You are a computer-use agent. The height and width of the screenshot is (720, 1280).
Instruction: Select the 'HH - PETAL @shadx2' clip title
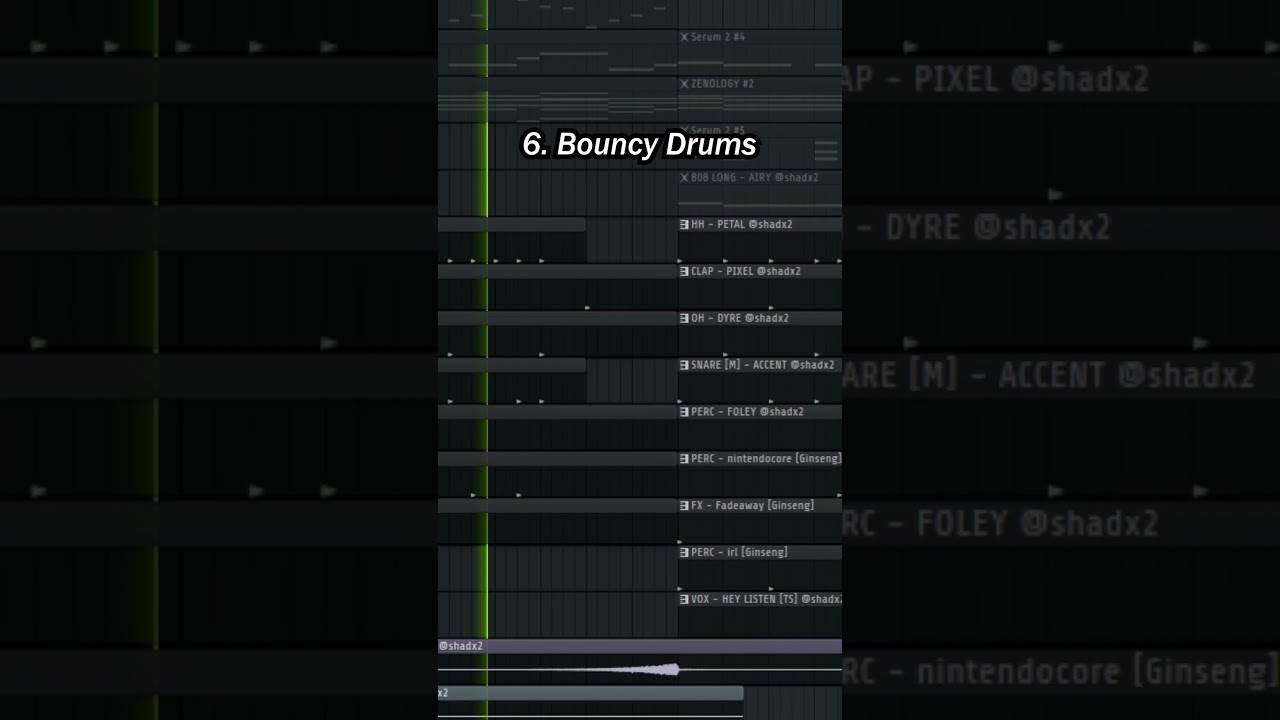(742, 225)
